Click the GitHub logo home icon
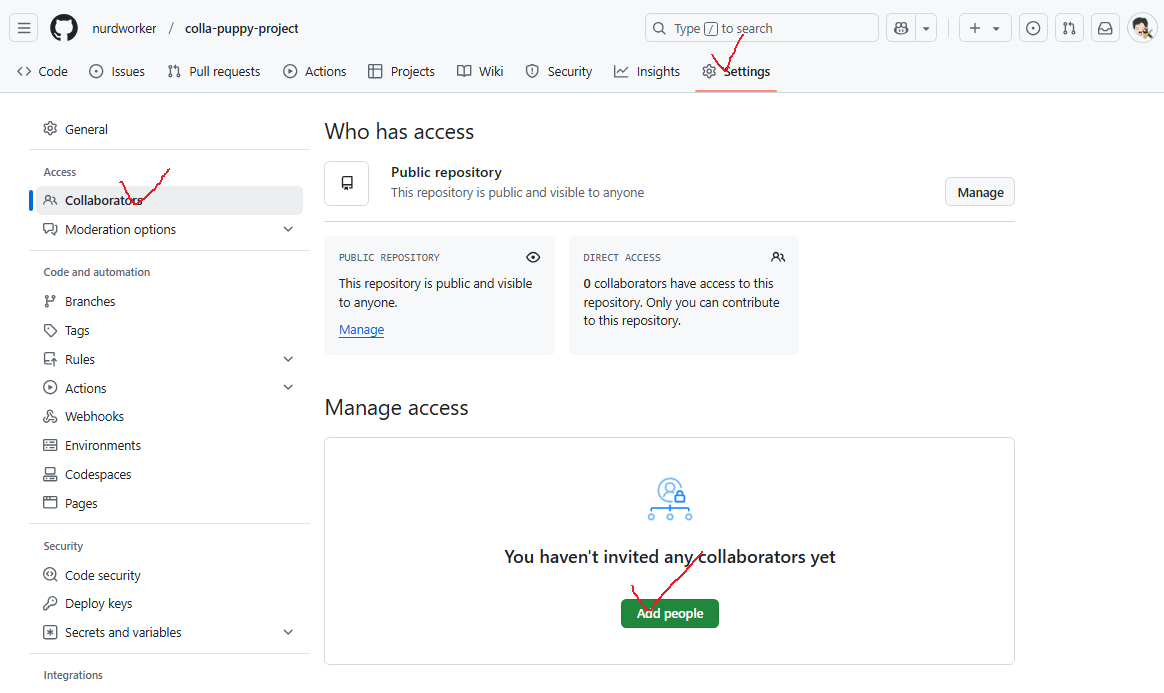This screenshot has height=693, width=1164. [x=64, y=28]
